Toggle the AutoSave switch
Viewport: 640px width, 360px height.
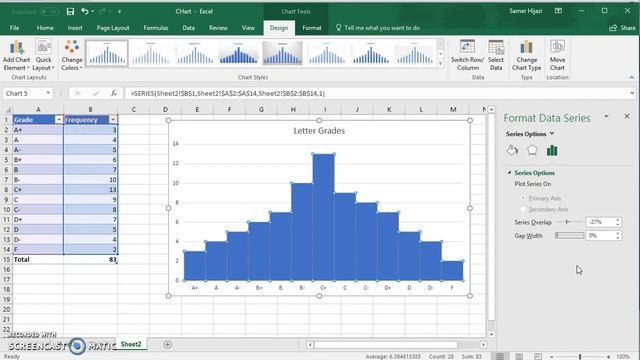[48, 11]
